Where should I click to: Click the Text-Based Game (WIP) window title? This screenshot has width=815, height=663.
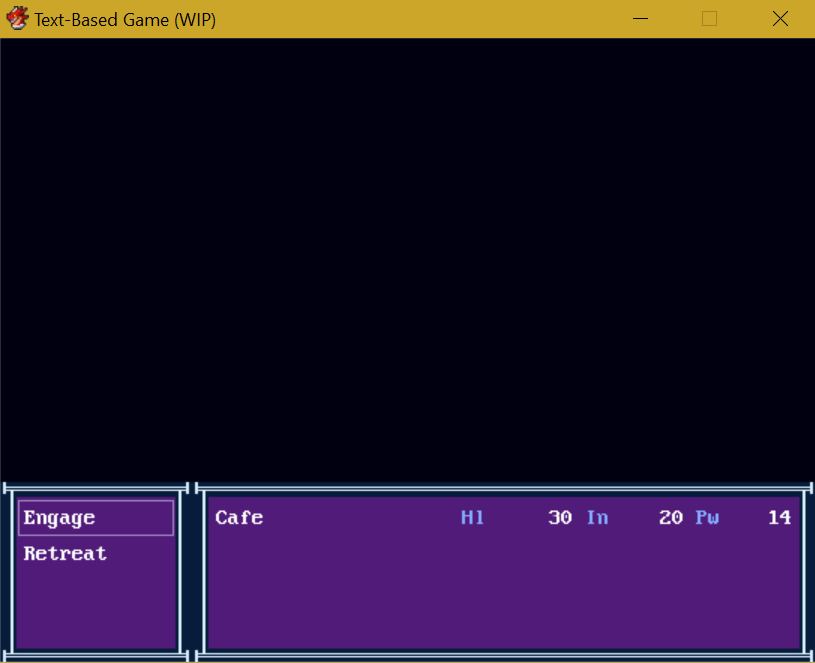pyautogui.click(x=125, y=20)
